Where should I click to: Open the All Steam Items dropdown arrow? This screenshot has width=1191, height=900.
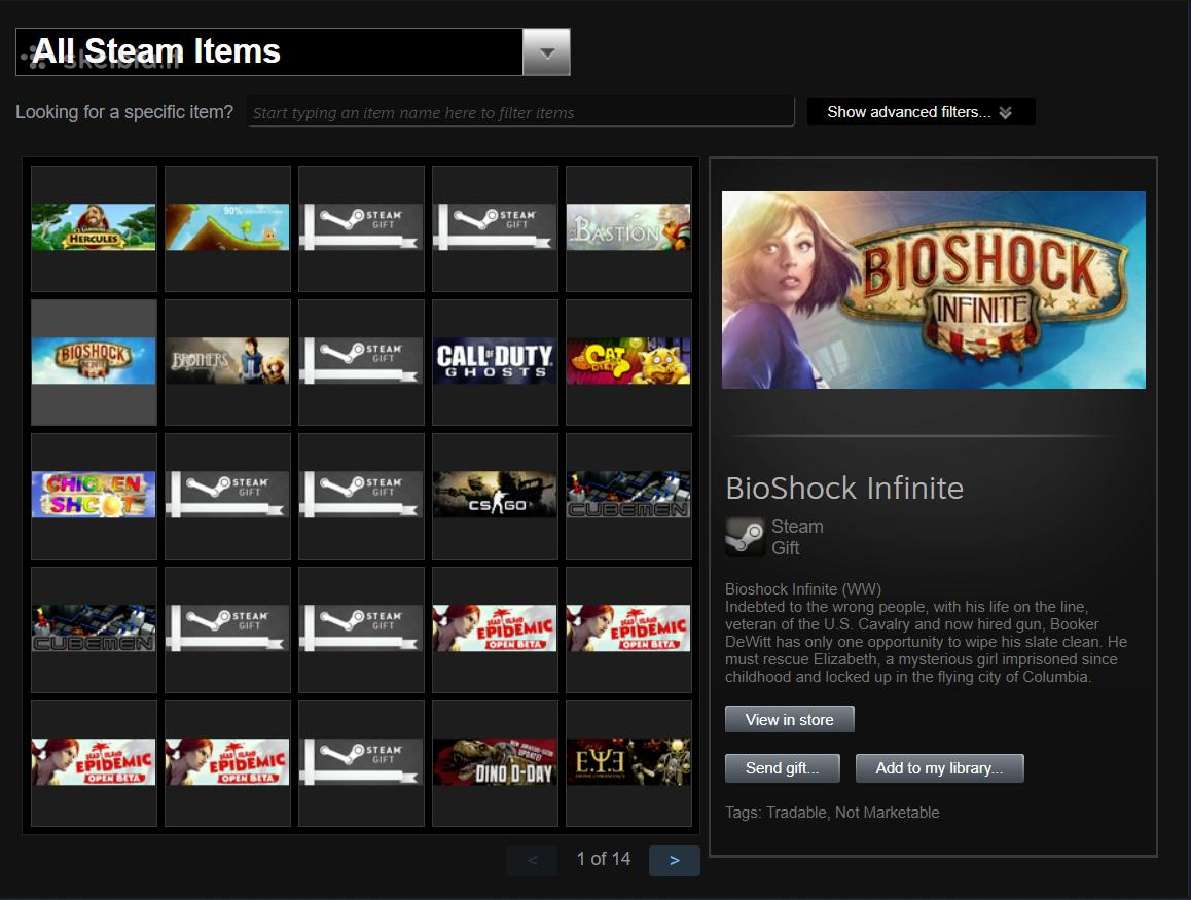coord(546,52)
